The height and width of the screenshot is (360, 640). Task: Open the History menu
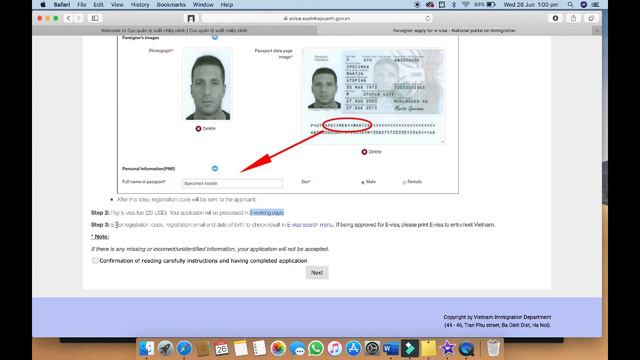click(140, 5)
